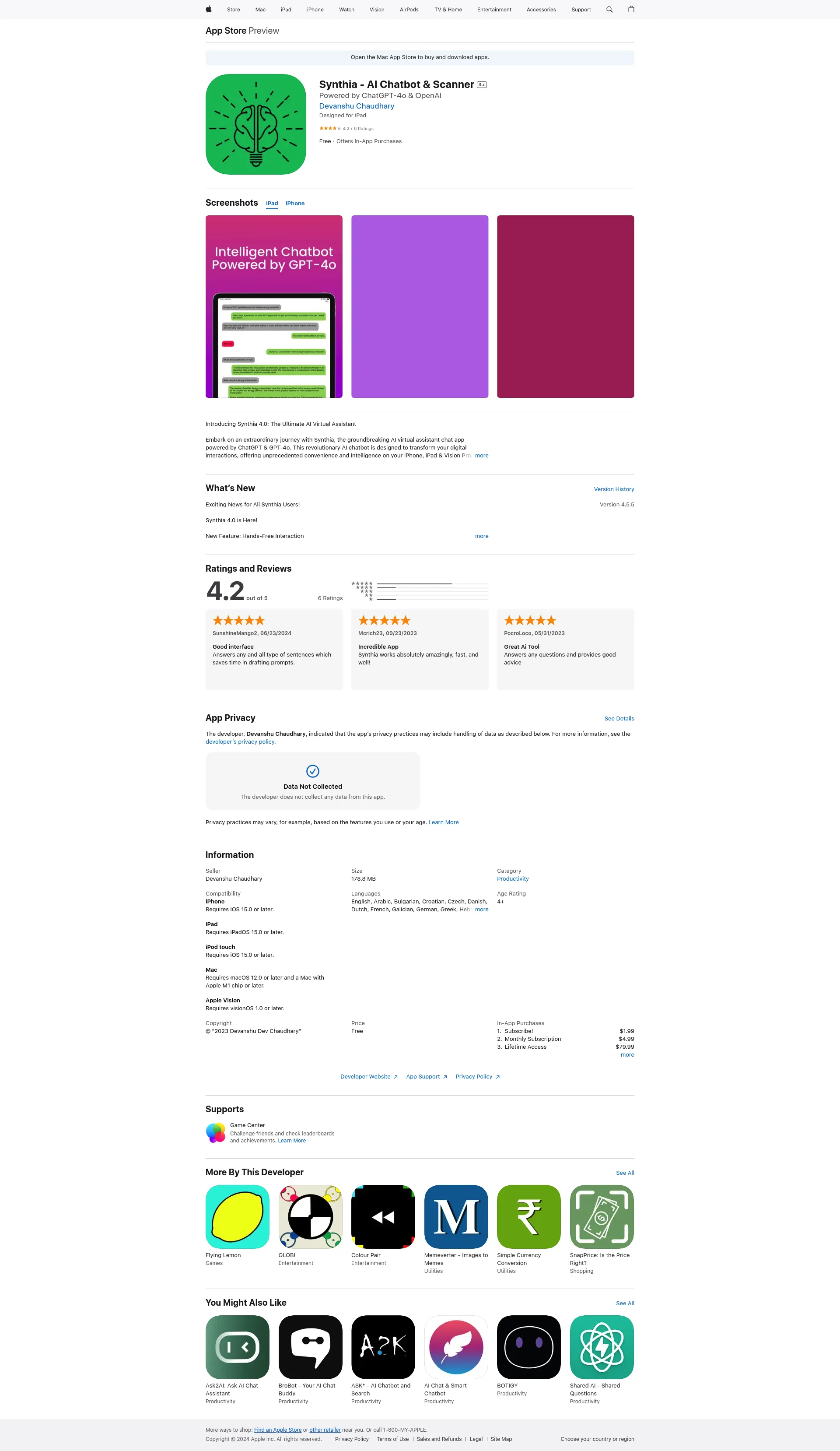Expand In-App Purchases more link

pos(628,1056)
